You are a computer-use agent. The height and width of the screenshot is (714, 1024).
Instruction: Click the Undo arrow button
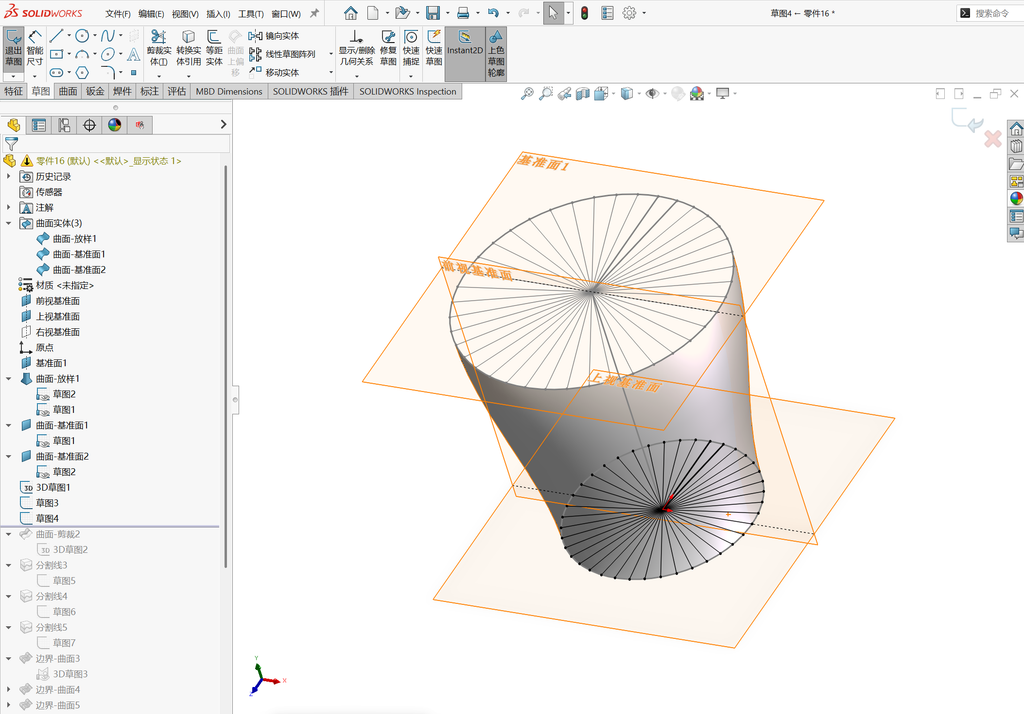(493, 13)
